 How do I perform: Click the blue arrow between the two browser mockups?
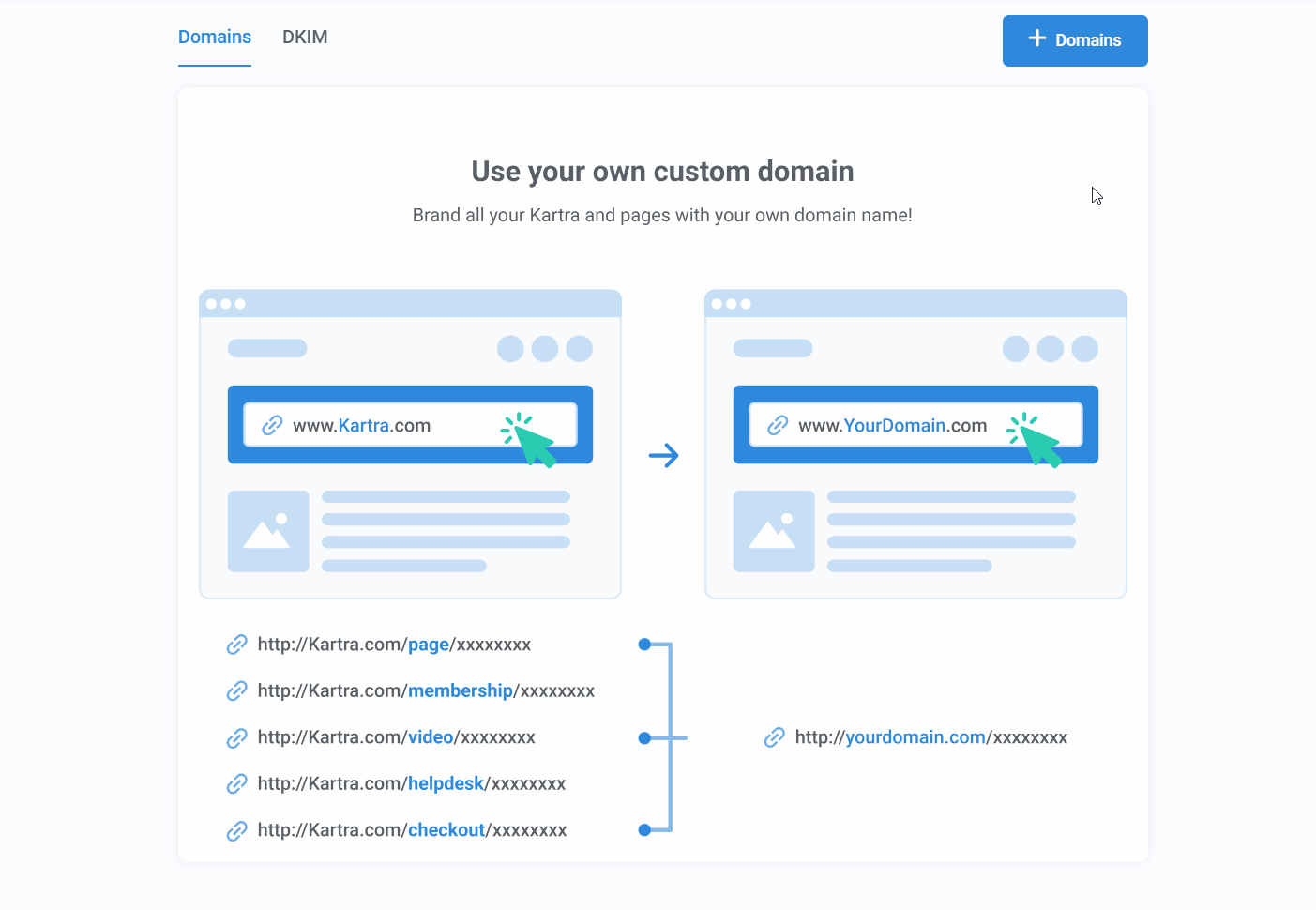tap(664, 455)
